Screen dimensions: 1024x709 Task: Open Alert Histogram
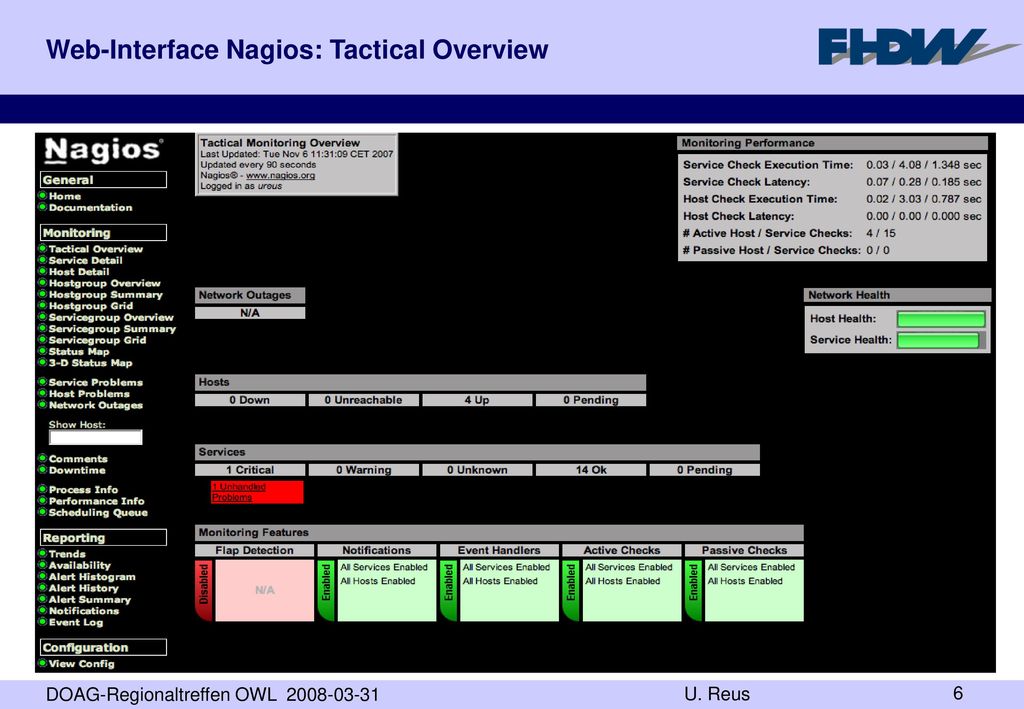pos(92,576)
